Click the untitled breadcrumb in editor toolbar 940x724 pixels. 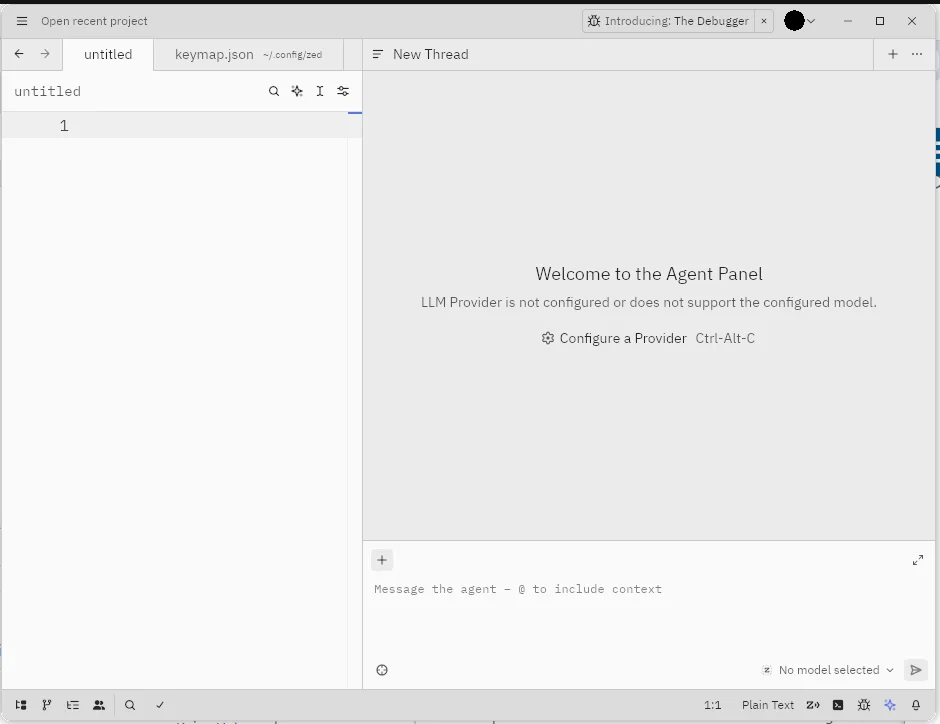(x=47, y=91)
